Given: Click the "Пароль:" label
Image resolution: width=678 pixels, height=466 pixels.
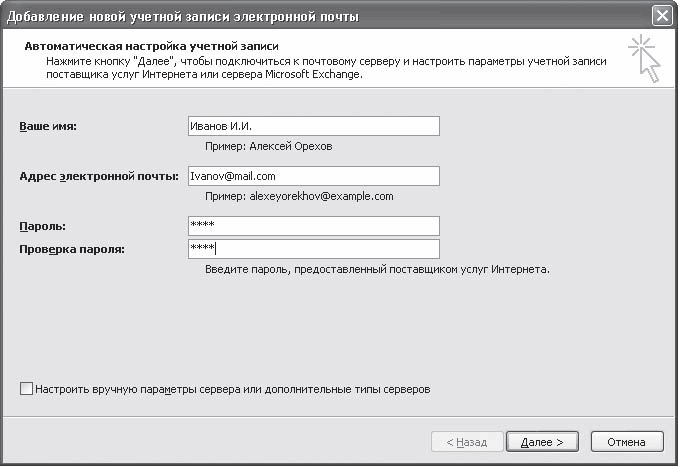Looking at the screenshot, I should (x=43, y=226).
